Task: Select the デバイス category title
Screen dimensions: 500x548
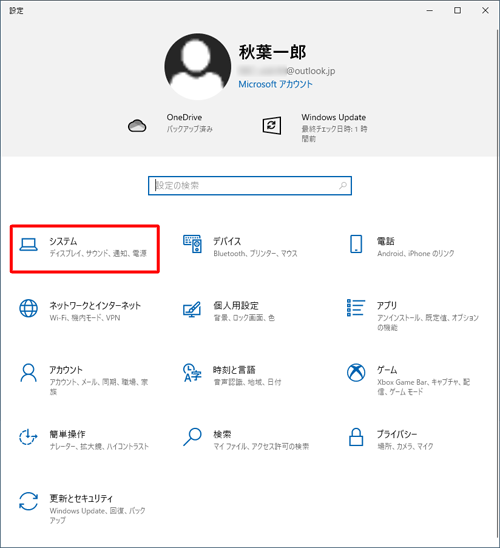Action: (x=227, y=241)
